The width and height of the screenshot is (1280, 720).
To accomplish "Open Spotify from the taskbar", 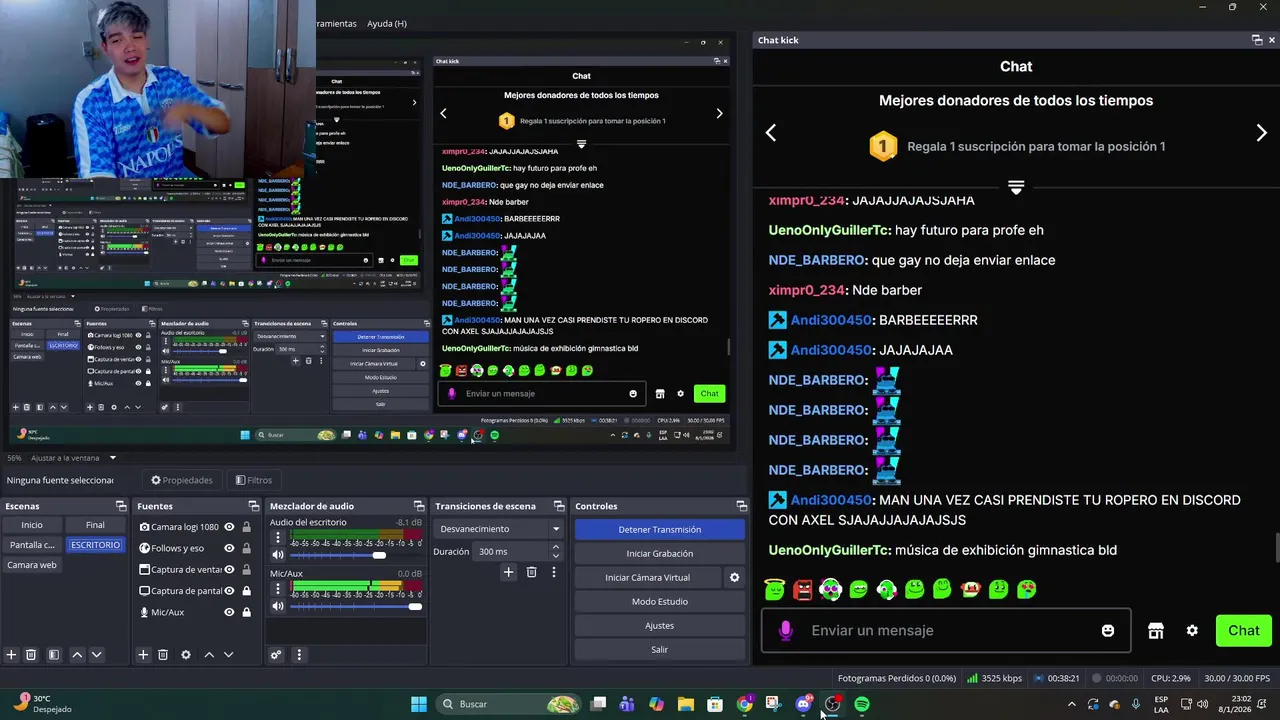I will click(x=862, y=704).
